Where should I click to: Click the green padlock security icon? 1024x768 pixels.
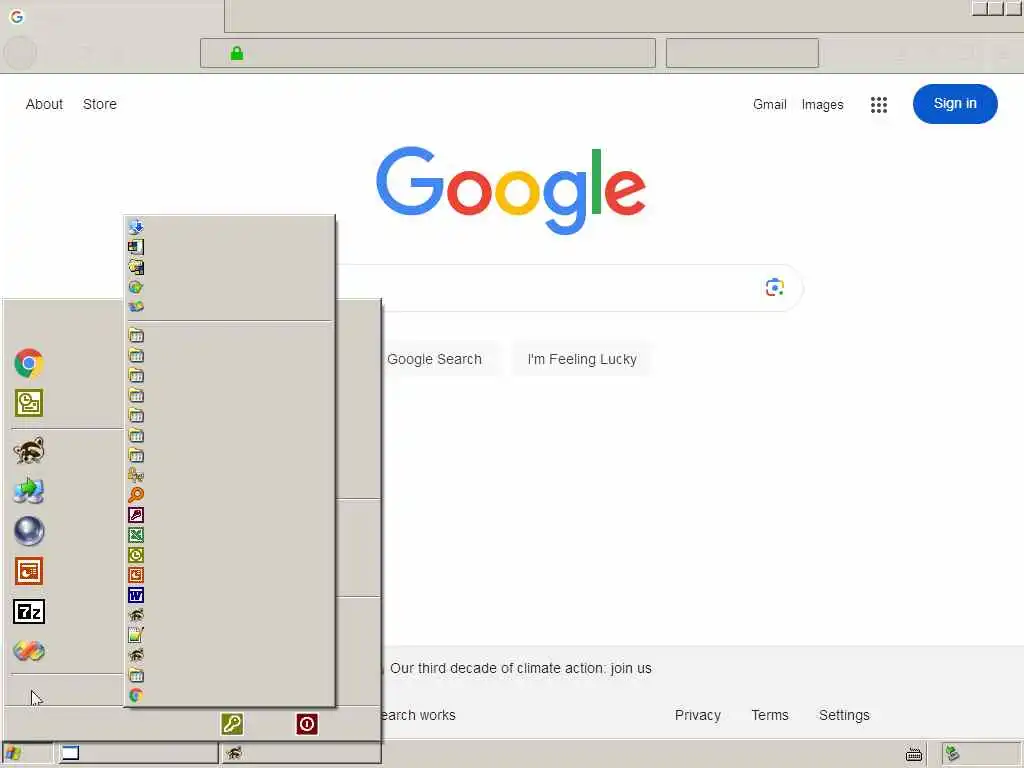point(237,53)
